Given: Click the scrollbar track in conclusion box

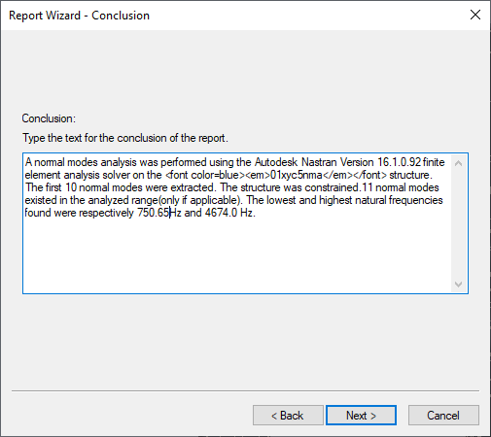Looking at the screenshot, I should [458, 223].
